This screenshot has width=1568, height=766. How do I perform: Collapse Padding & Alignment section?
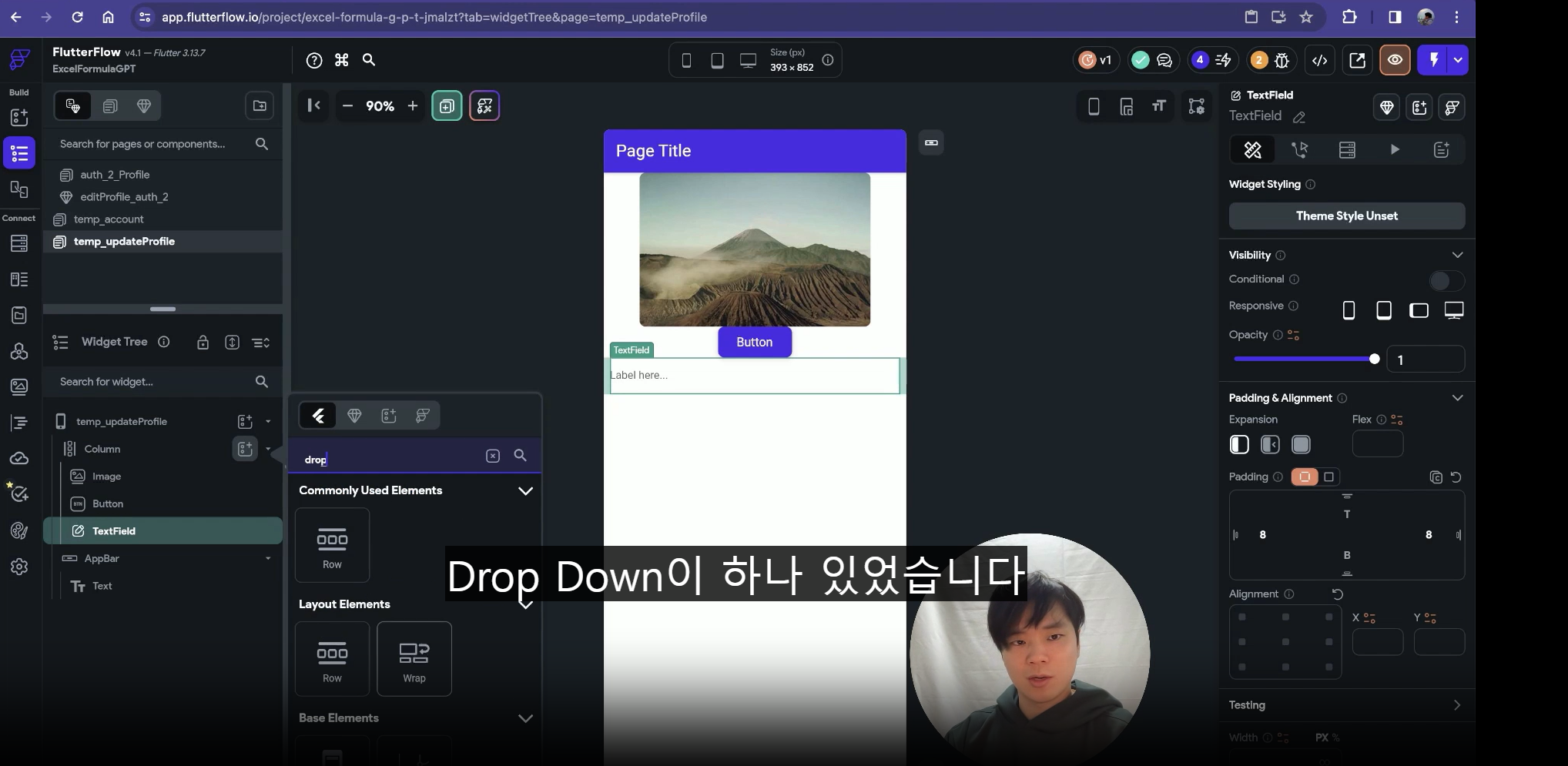tap(1457, 398)
